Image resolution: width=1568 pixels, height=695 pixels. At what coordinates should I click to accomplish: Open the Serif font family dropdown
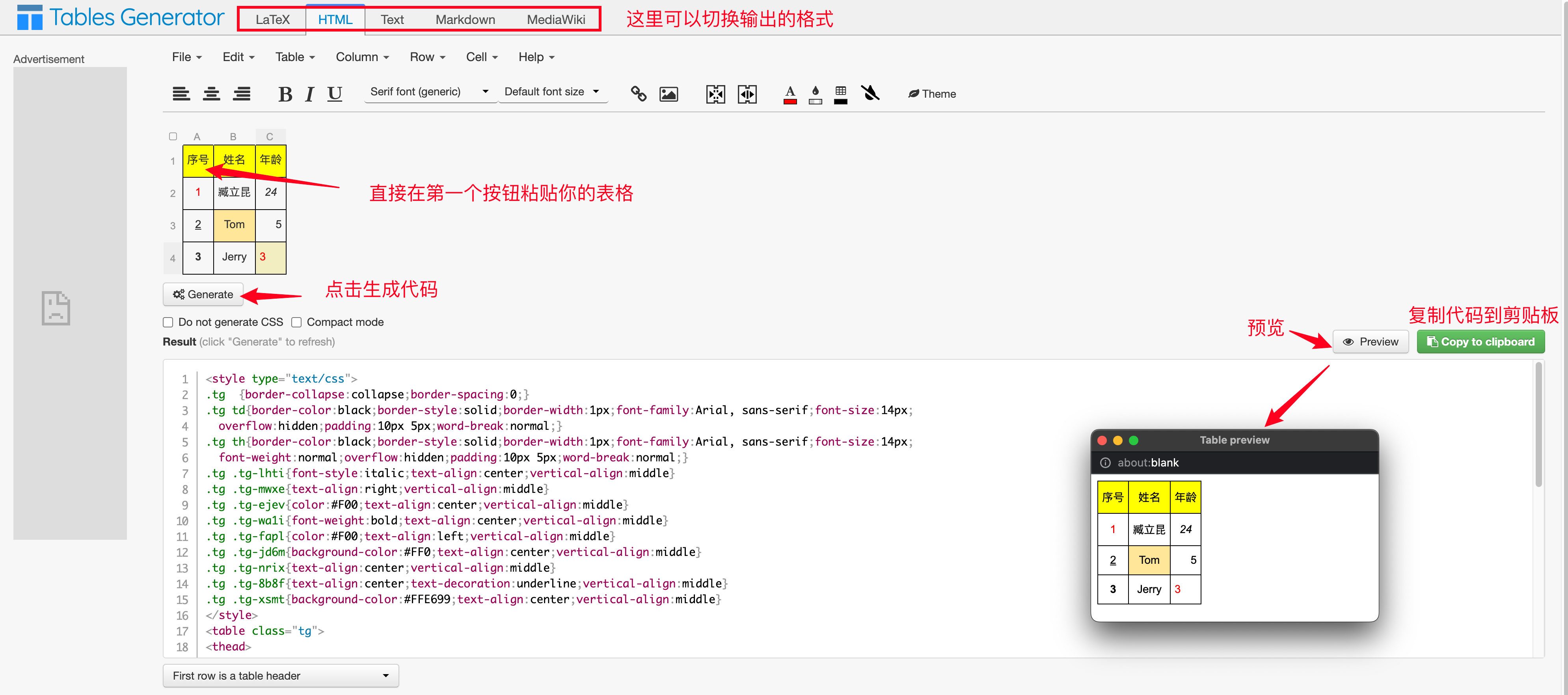coord(429,92)
